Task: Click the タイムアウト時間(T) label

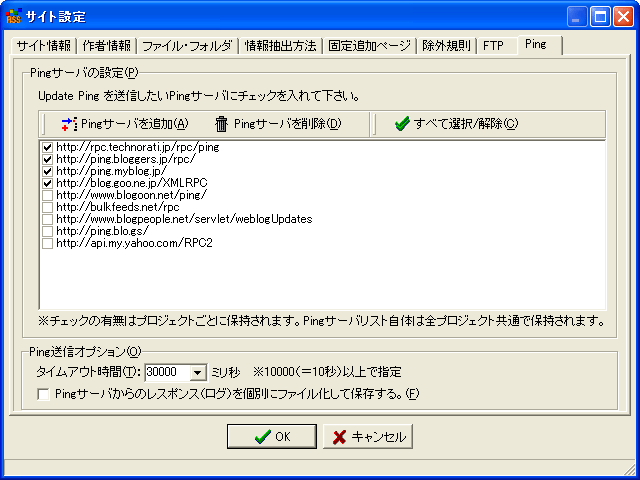Action: tap(89, 372)
